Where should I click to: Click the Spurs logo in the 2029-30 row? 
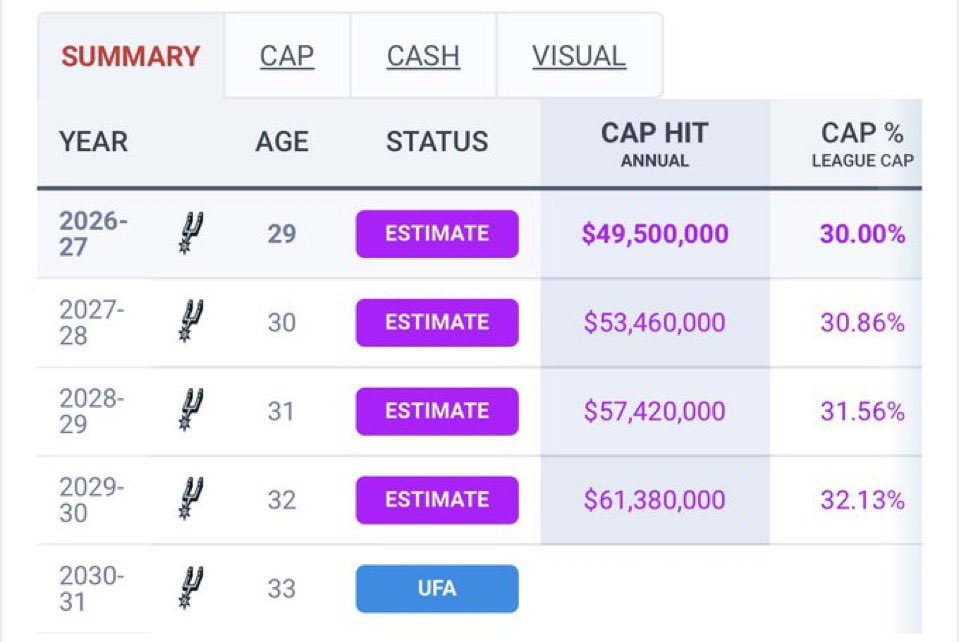pos(190,498)
